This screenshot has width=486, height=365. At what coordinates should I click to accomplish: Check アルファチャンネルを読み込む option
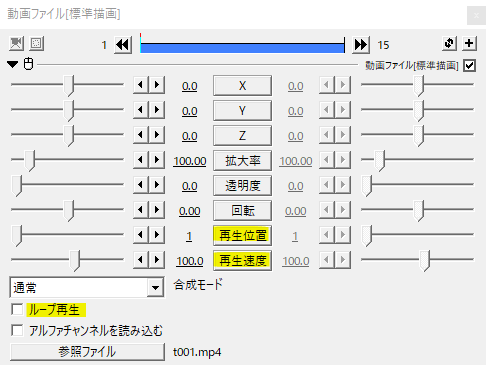[17, 330]
